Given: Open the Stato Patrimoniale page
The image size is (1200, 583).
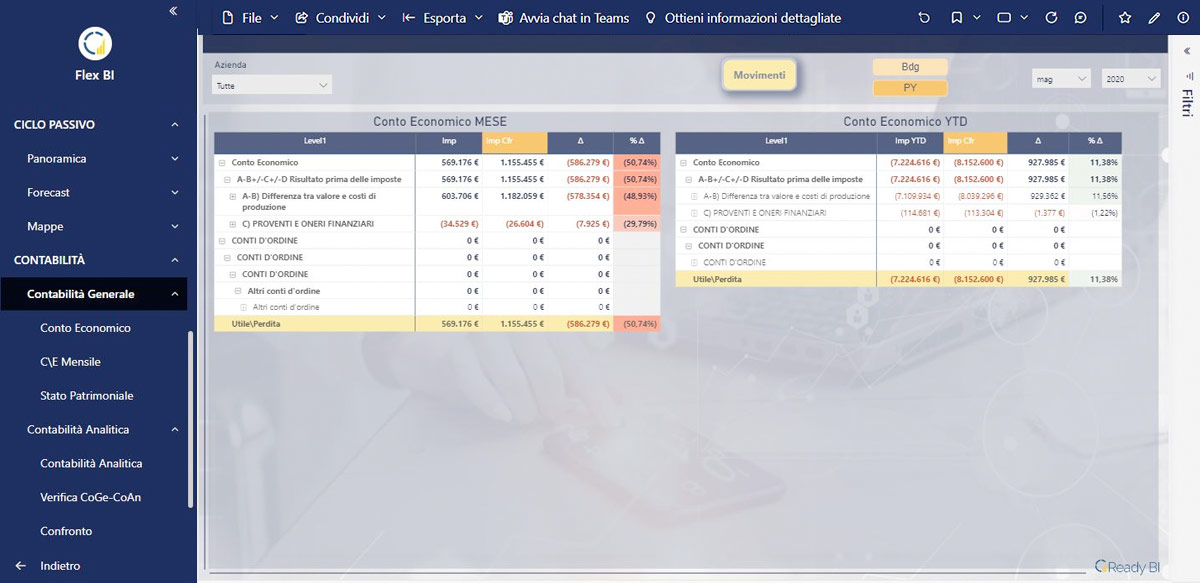Looking at the screenshot, I should pyautogui.click(x=87, y=396).
